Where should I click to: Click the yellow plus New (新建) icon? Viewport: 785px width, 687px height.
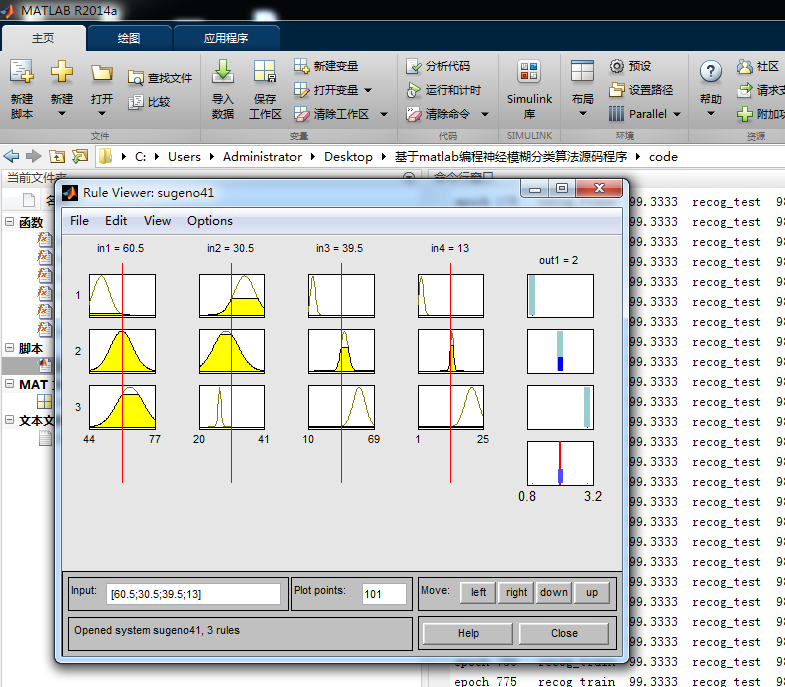click(62, 72)
